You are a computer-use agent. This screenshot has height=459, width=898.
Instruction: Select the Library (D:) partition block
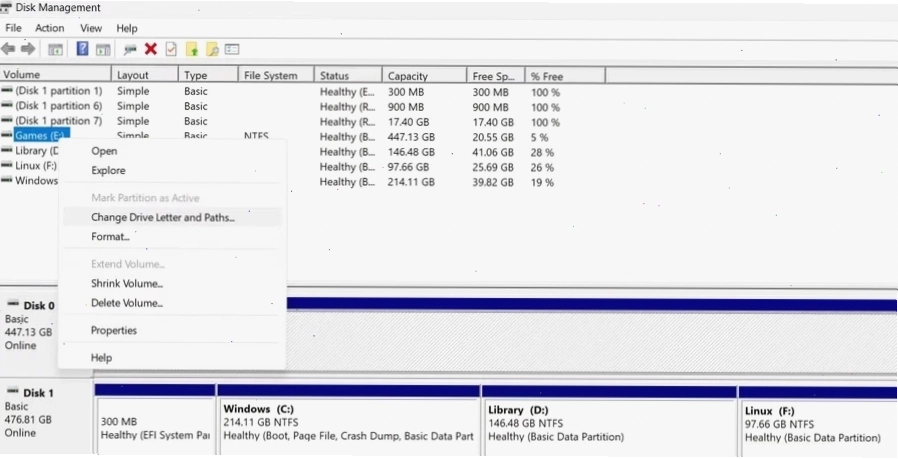pyautogui.click(x=609, y=421)
